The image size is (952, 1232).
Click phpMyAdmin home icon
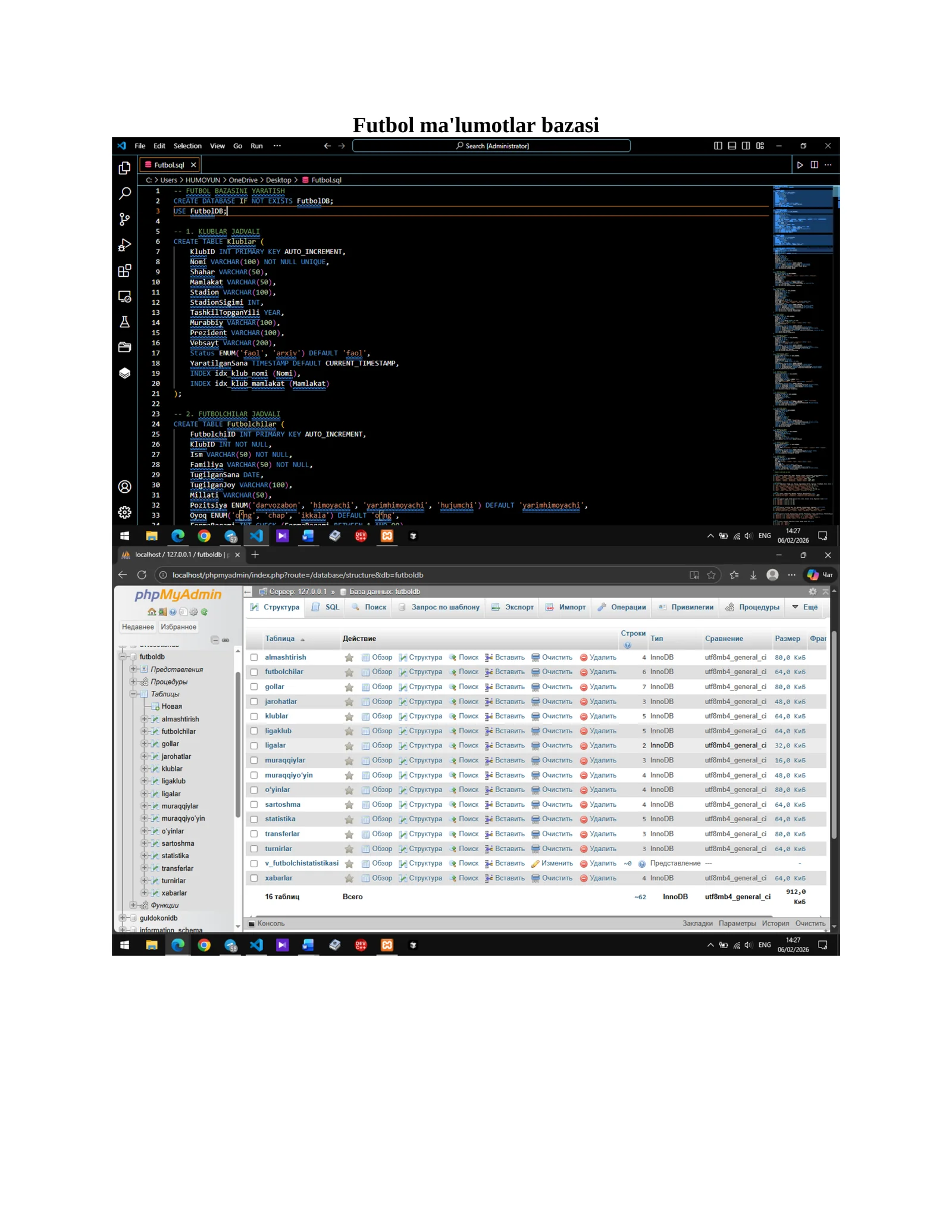click(152, 612)
